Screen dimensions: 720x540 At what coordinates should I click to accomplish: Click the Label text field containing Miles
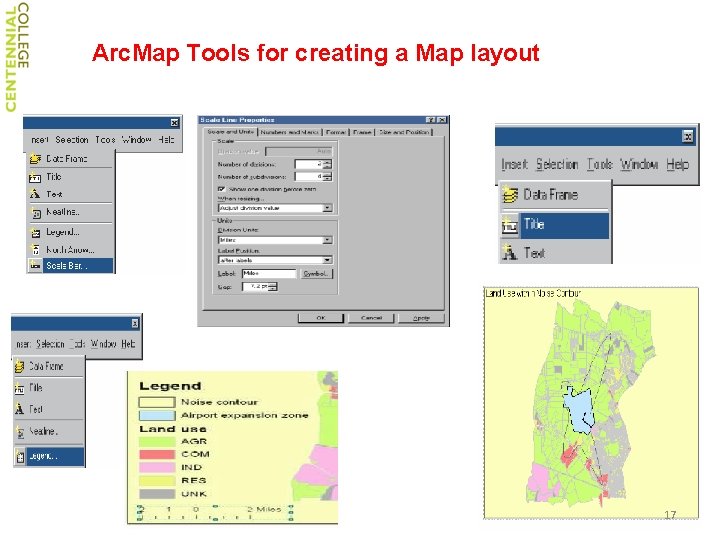(x=269, y=274)
